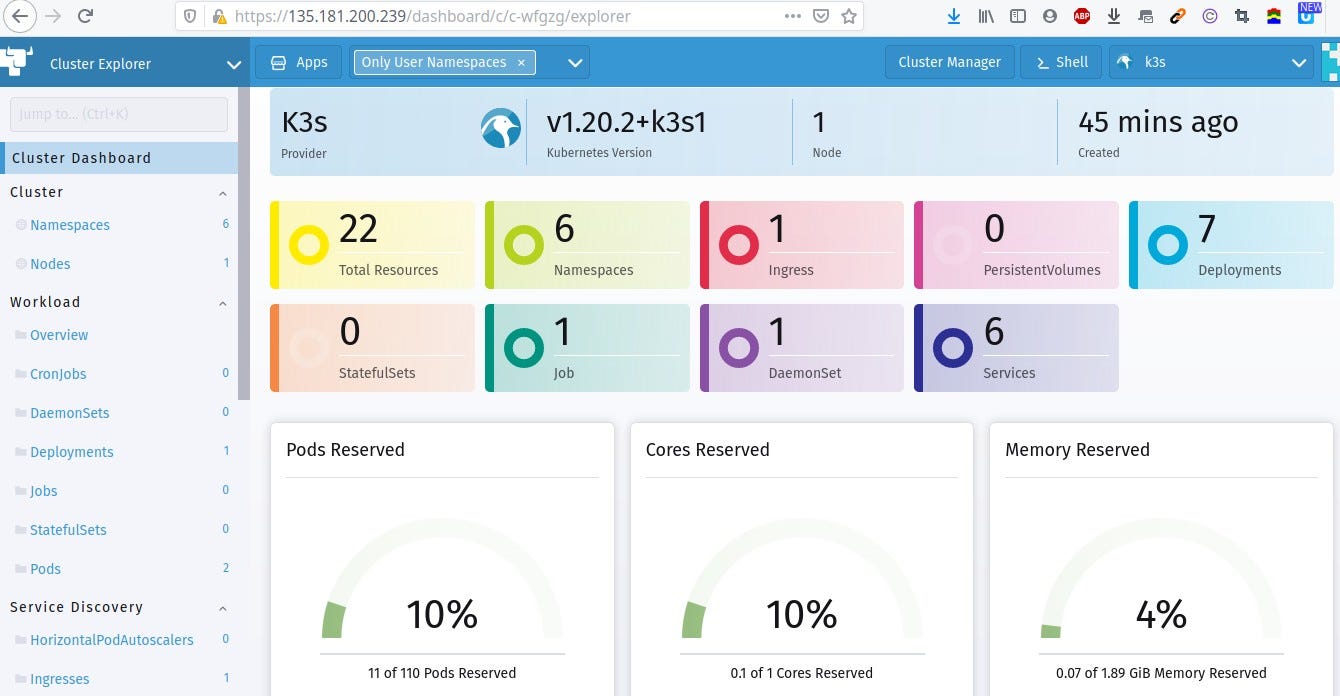Viewport: 1340px width, 696px height.
Task: Collapse the Service Discovery section
Action: [222, 608]
